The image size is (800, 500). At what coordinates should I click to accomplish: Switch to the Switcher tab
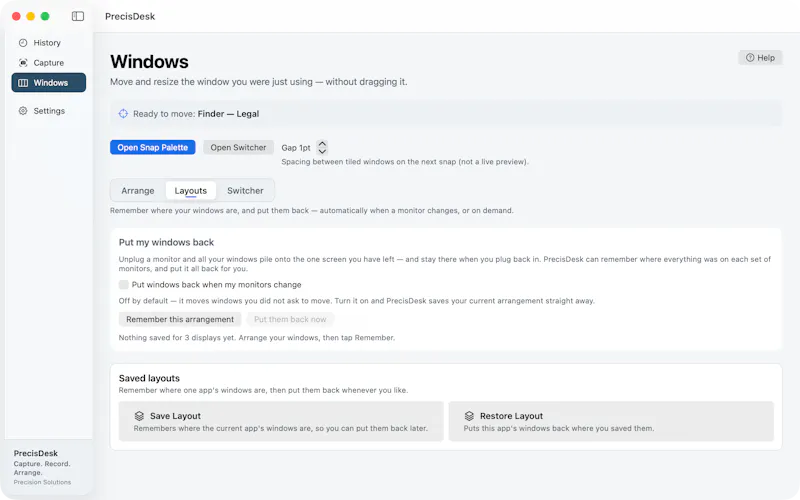click(245, 190)
